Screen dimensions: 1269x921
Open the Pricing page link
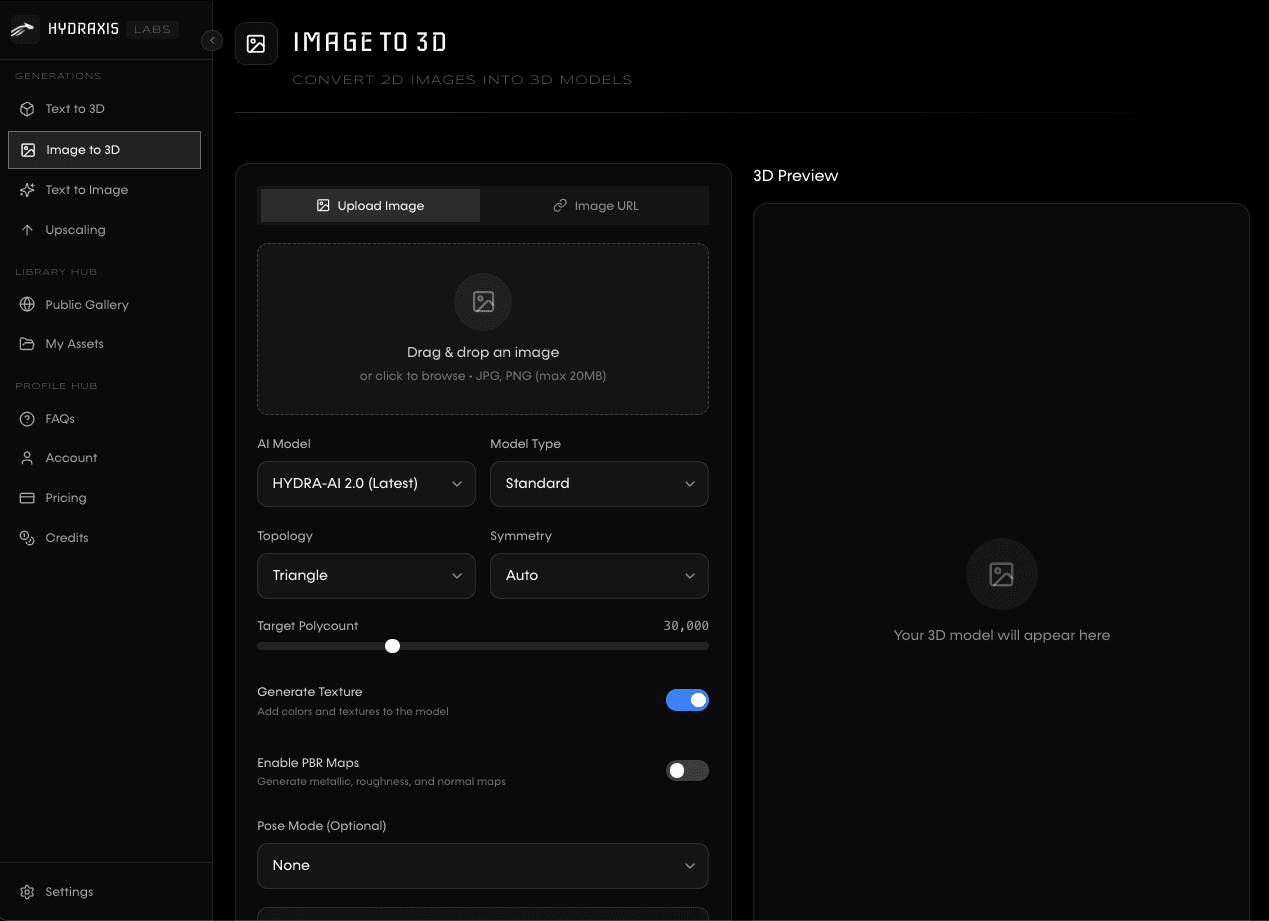(x=66, y=498)
